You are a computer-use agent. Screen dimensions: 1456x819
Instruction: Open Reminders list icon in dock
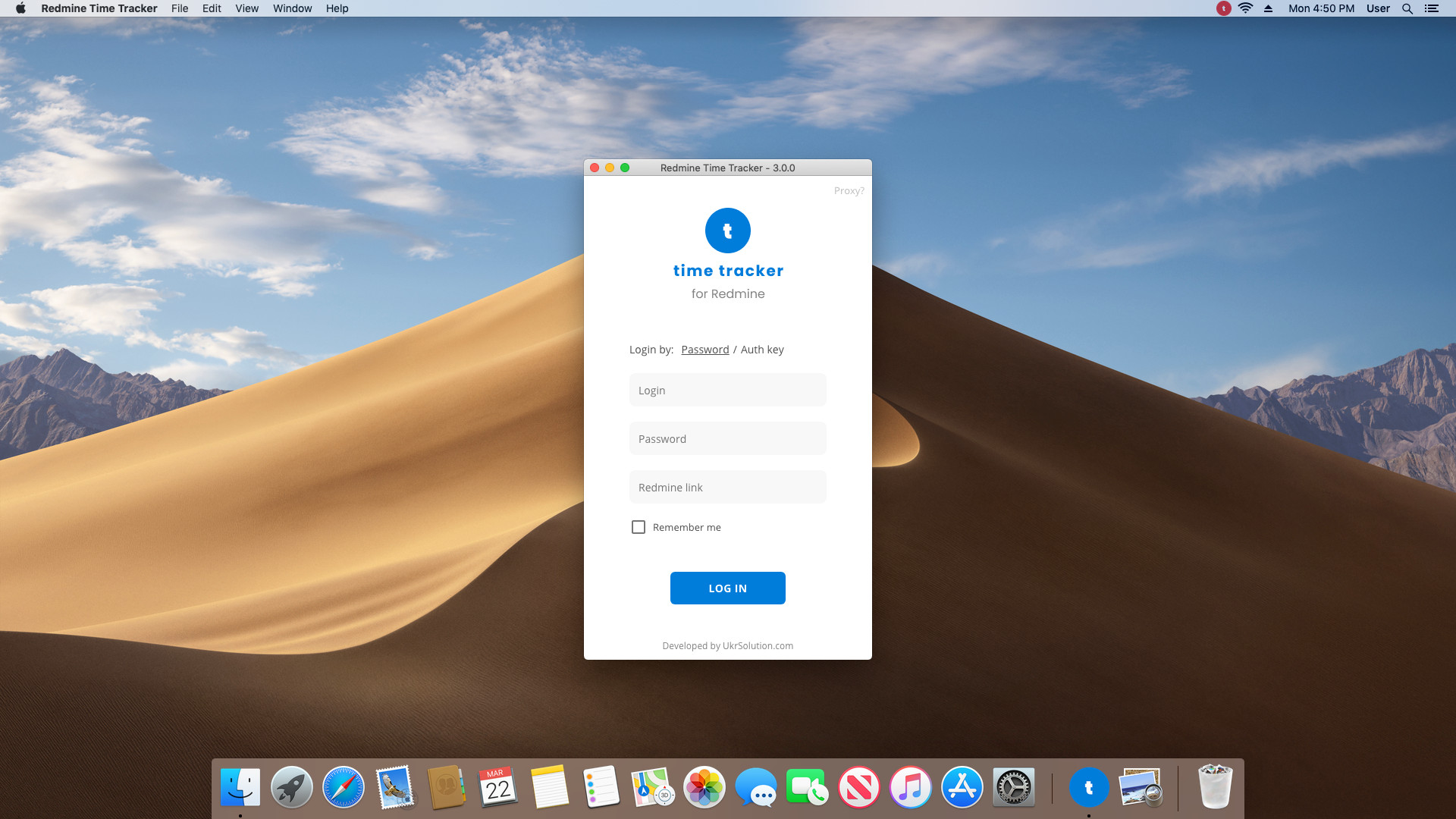(601, 787)
